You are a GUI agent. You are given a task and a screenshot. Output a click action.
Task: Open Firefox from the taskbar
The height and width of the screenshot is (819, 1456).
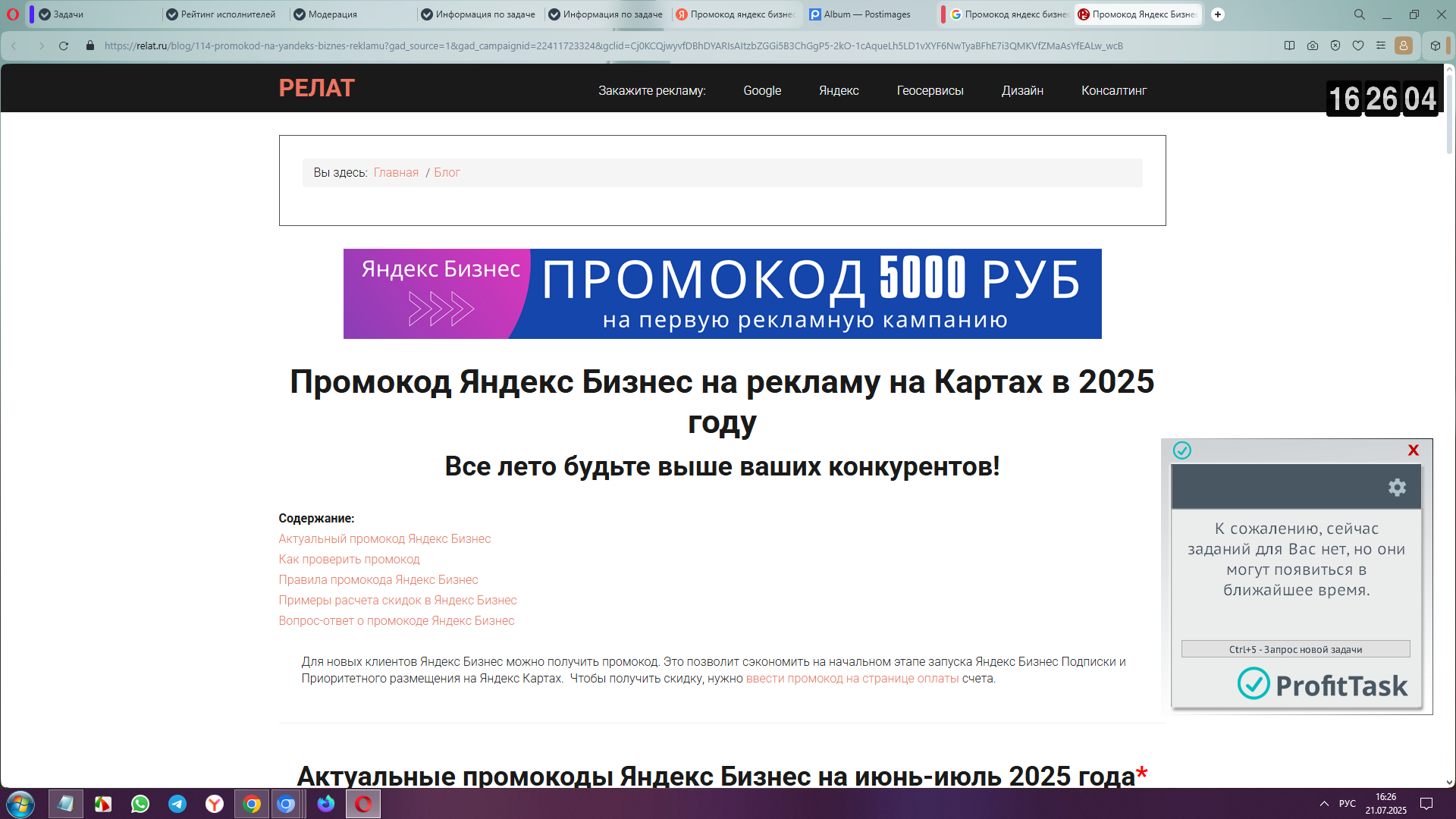pos(326,804)
